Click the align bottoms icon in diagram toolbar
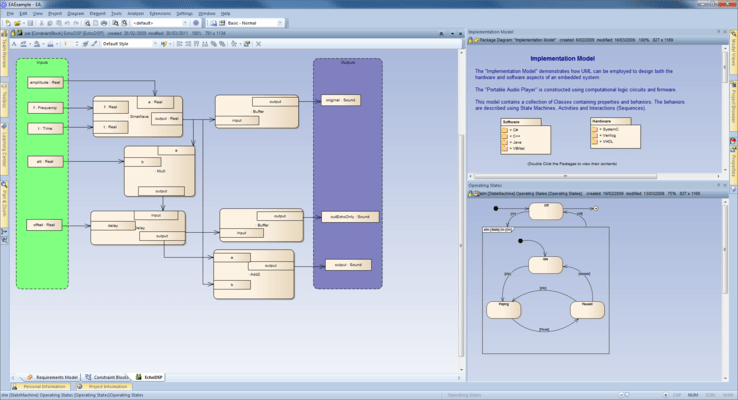This screenshot has height=400, width=738. pos(205,44)
